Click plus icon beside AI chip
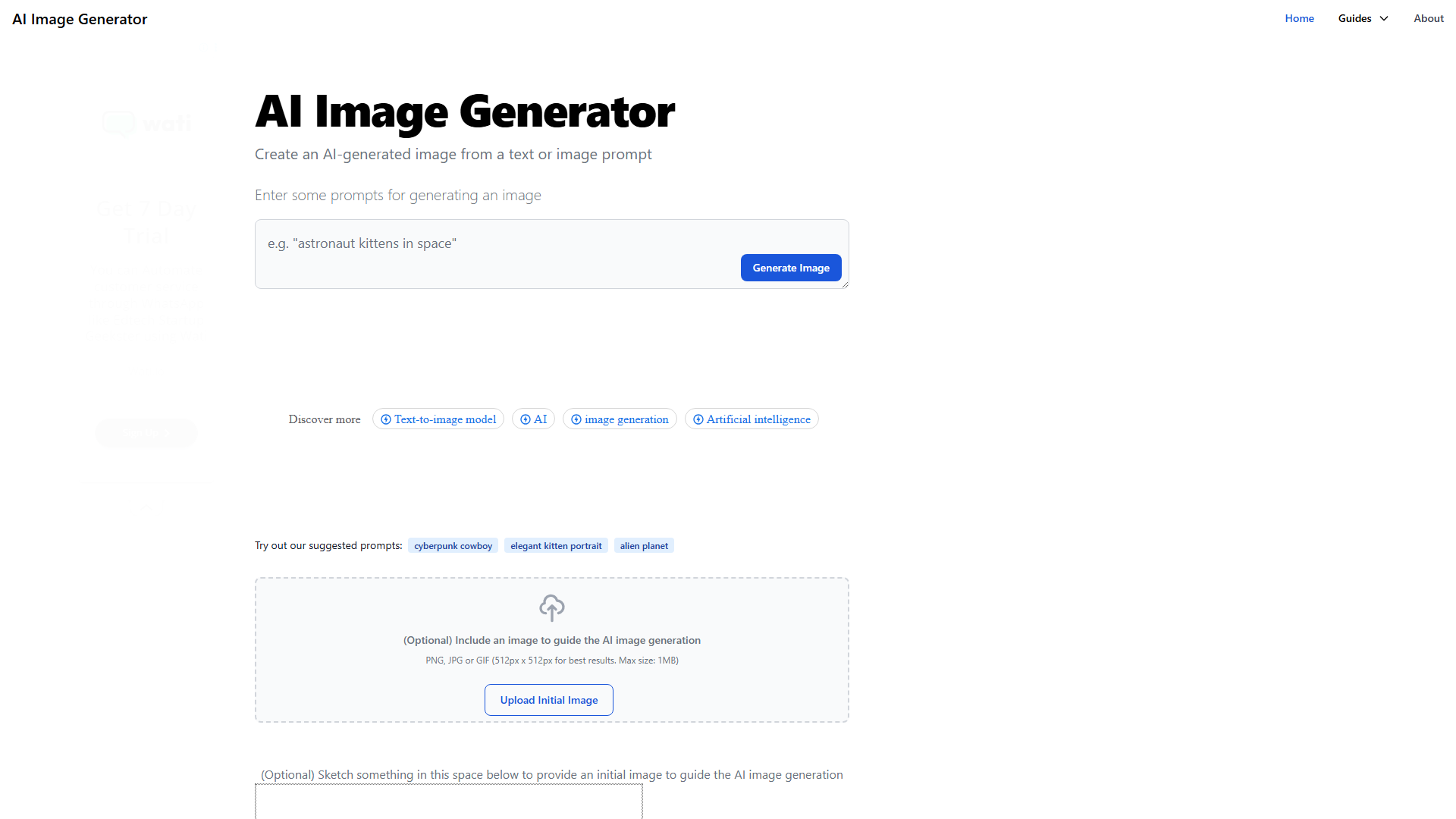This screenshot has height=819, width=1456. pyautogui.click(x=526, y=419)
